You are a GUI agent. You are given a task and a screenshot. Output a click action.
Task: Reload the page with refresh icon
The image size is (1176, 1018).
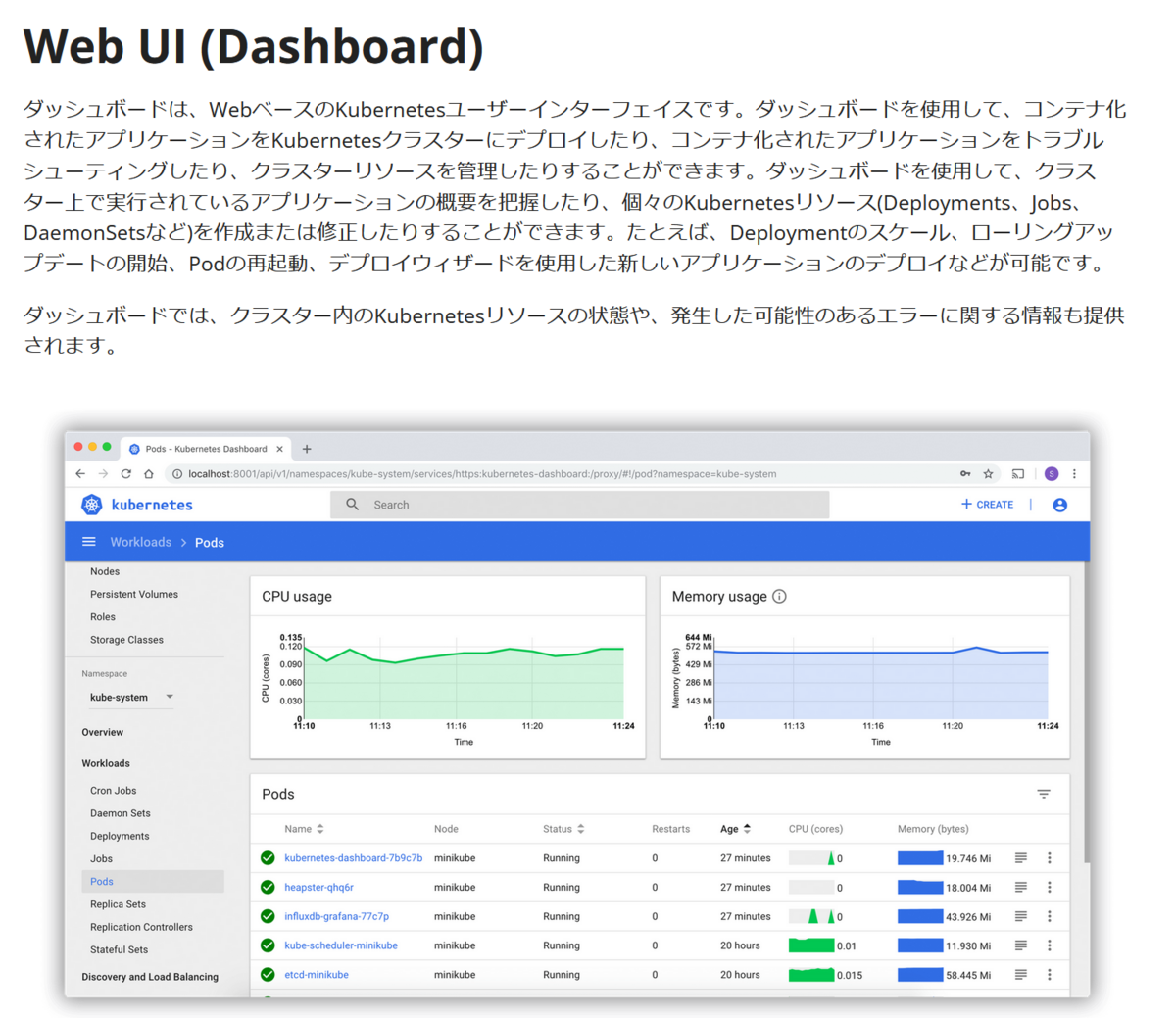coord(125,473)
